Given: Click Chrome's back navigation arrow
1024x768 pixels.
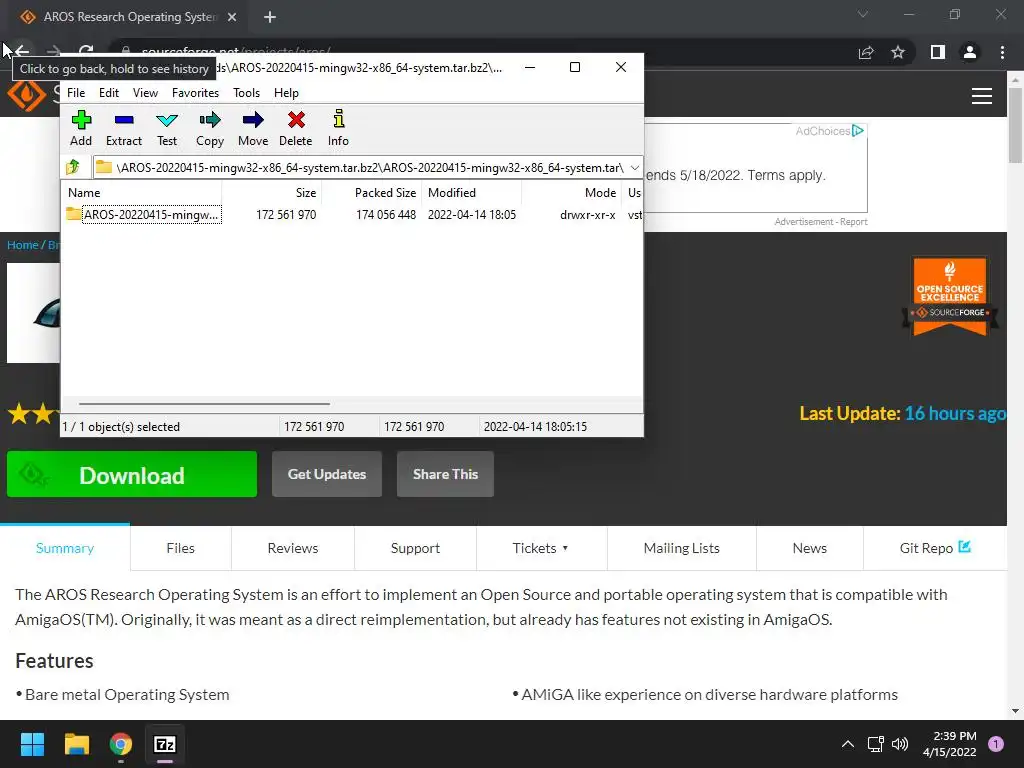Looking at the screenshot, I should pyautogui.click(x=22, y=52).
